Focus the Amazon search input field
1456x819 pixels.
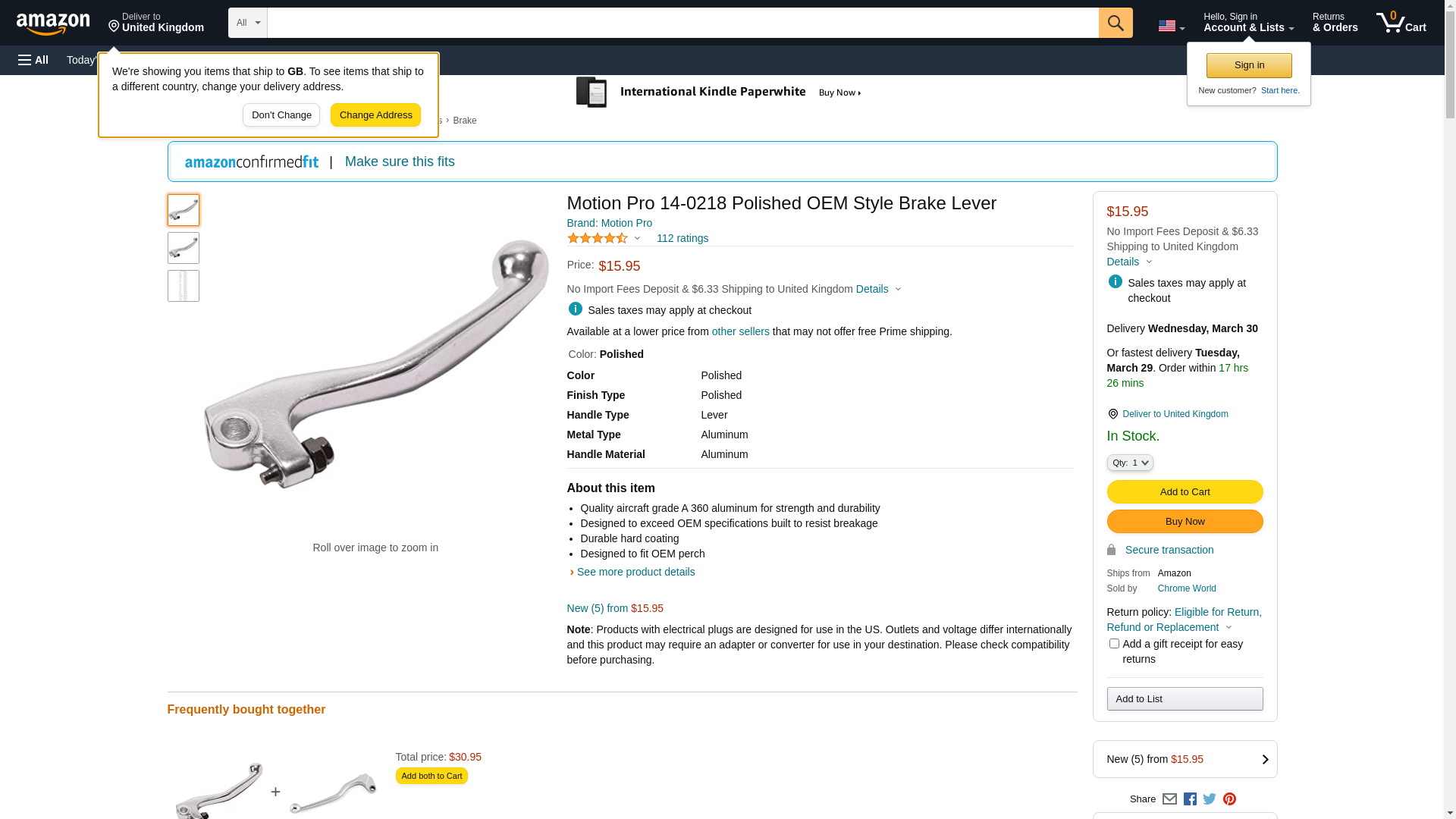(x=682, y=23)
